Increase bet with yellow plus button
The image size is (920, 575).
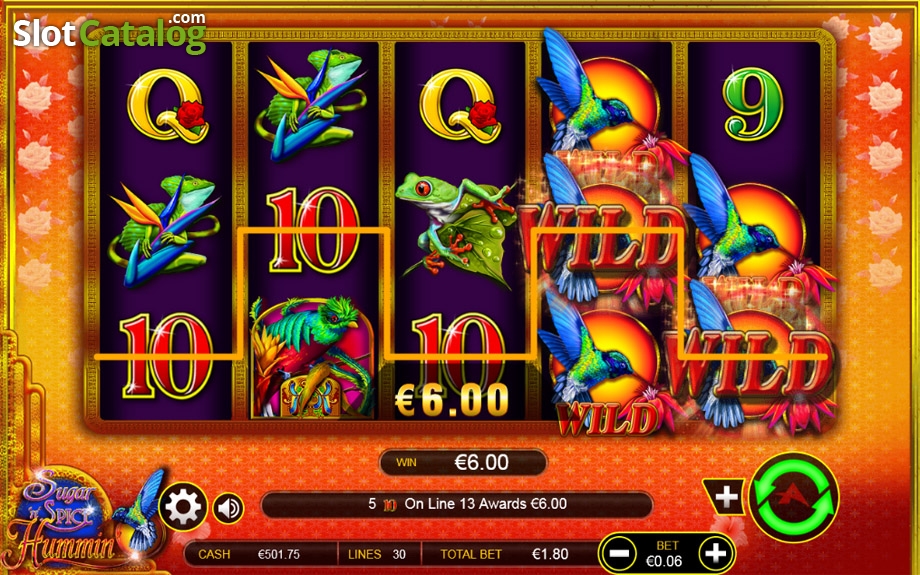click(715, 553)
